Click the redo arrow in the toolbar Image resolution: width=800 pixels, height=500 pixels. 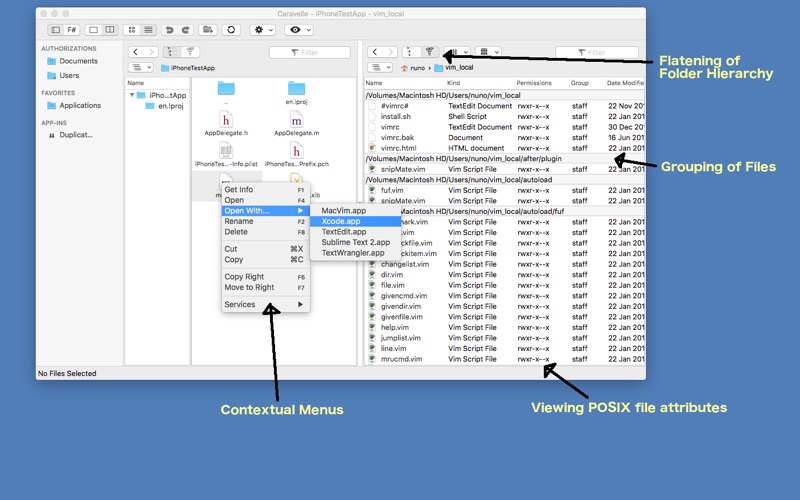[x=185, y=30]
